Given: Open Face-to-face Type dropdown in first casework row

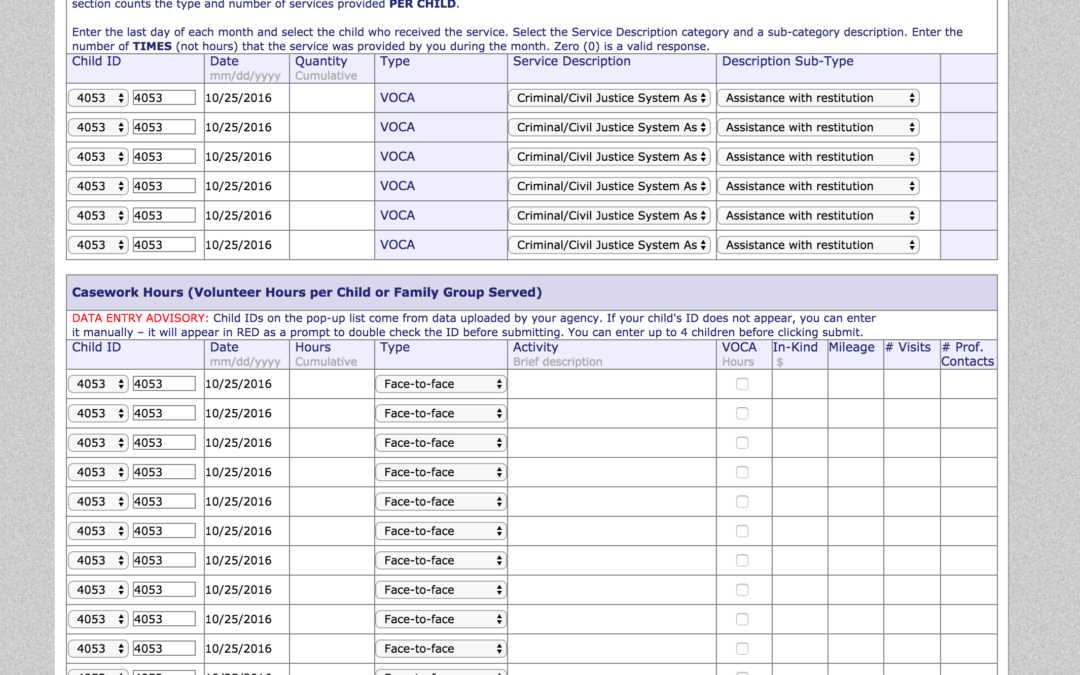Looking at the screenshot, I should click(x=441, y=384).
